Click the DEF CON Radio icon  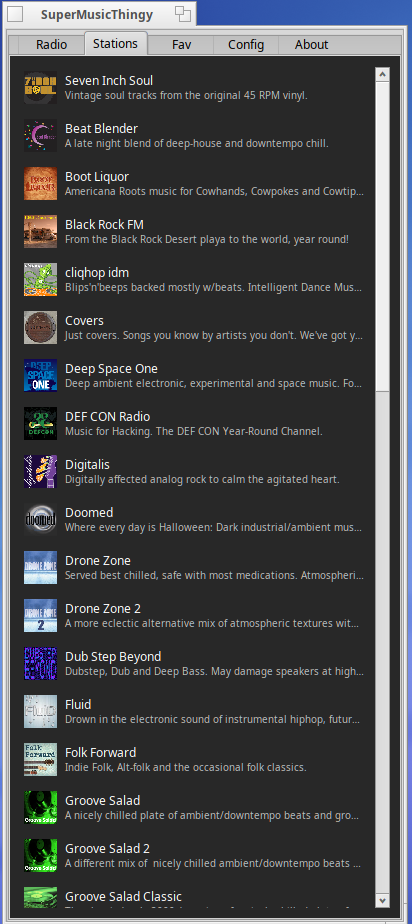pyautogui.click(x=41, y=424)
